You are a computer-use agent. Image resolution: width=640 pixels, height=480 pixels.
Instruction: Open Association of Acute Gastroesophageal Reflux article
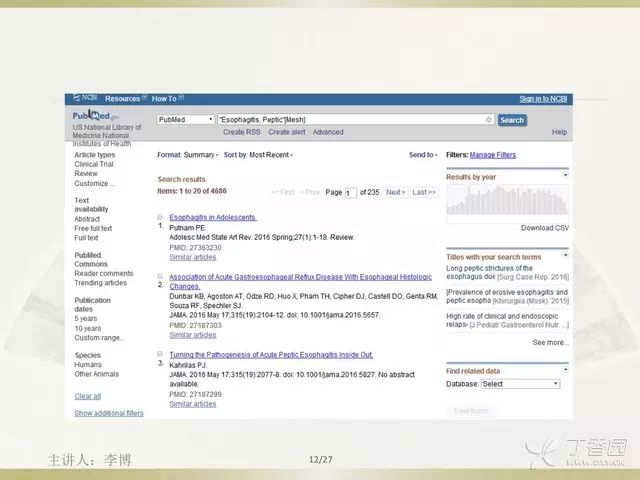click(x=300, y=282)
